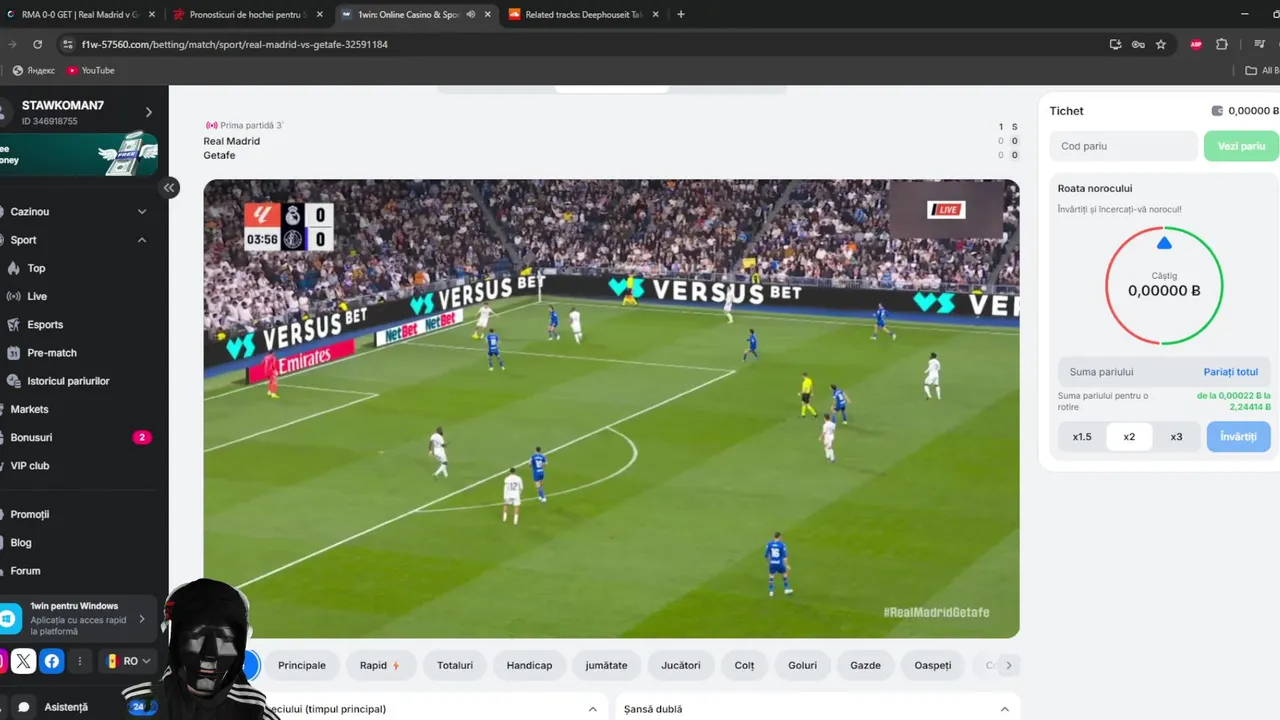Select the Principale market tab
The height and width of the screenshot is (720, 1280).
pyautogui.click(x=302, y=665)
